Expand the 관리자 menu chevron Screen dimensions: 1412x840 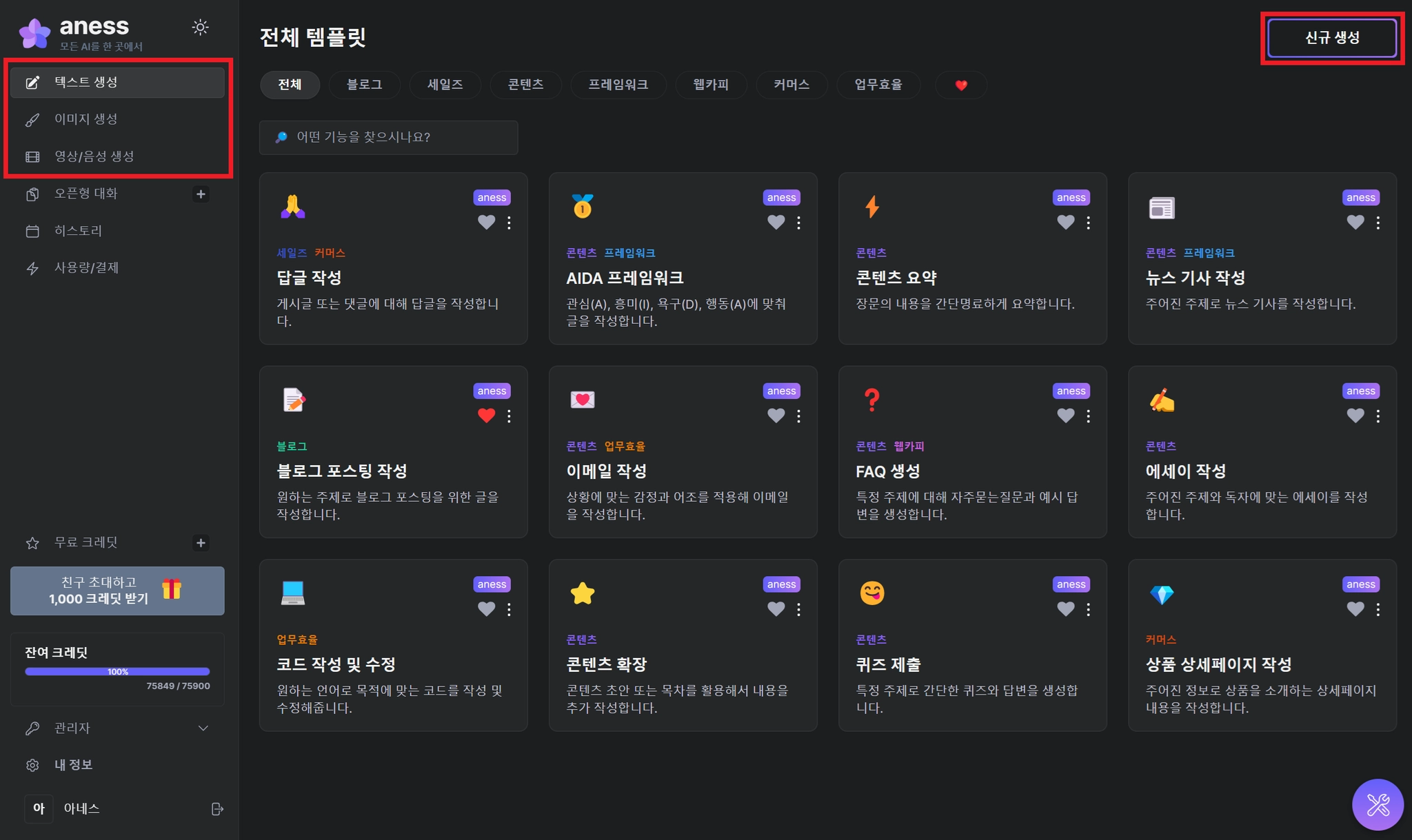[203, 728]
